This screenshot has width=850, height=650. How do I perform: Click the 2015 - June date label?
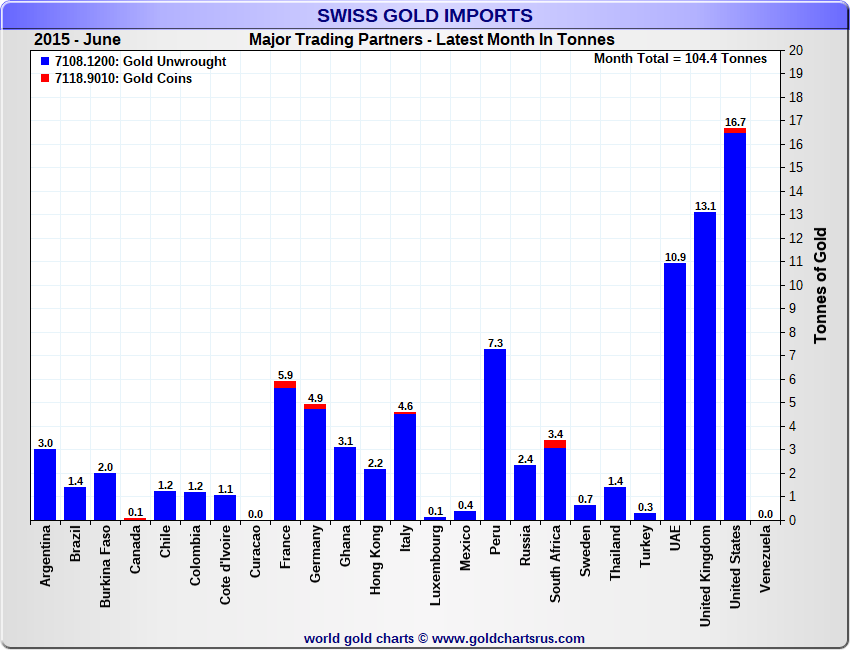tap(77, 40)
